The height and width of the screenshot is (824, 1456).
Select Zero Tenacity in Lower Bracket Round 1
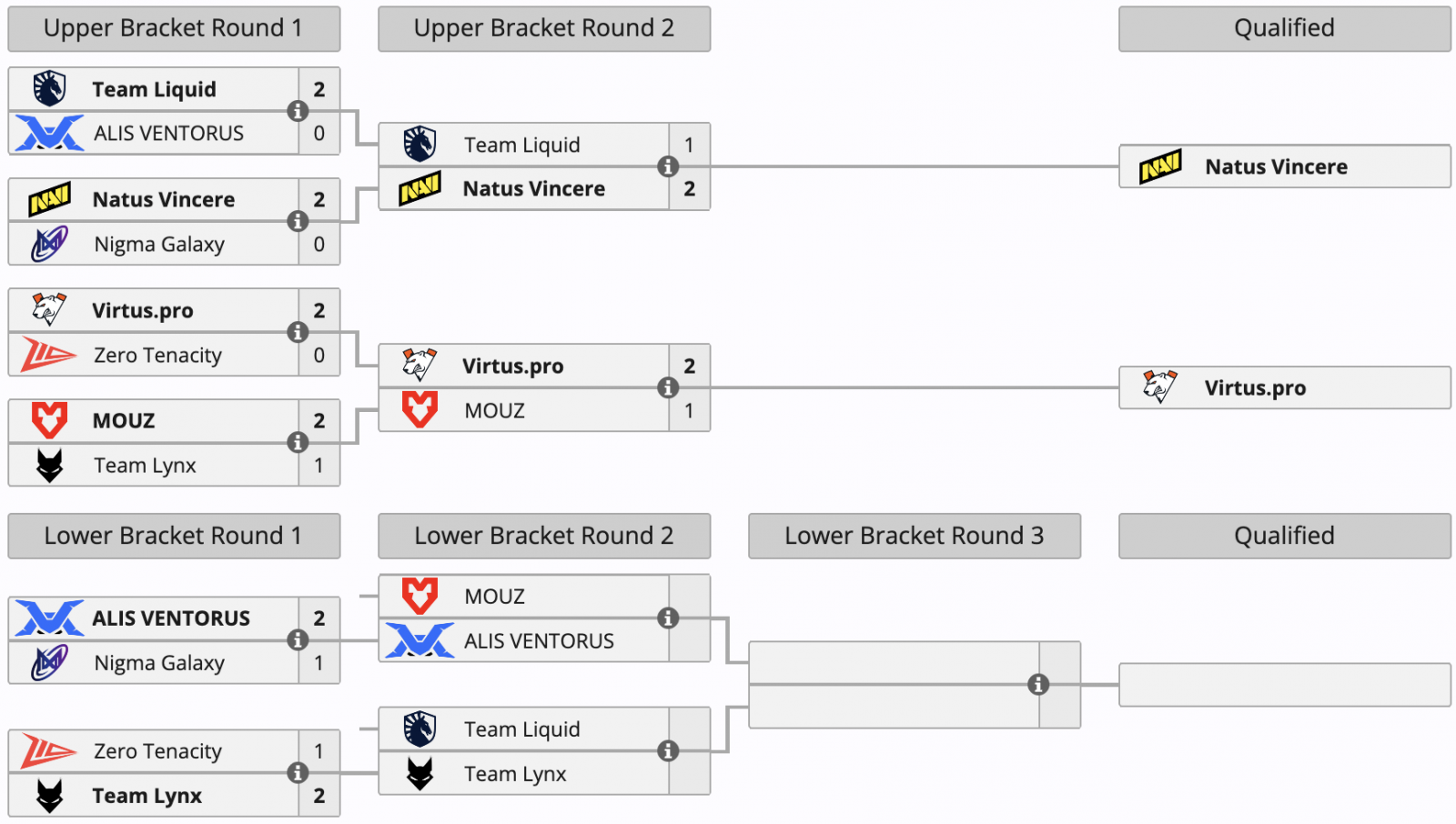click(x=157, y=751)
